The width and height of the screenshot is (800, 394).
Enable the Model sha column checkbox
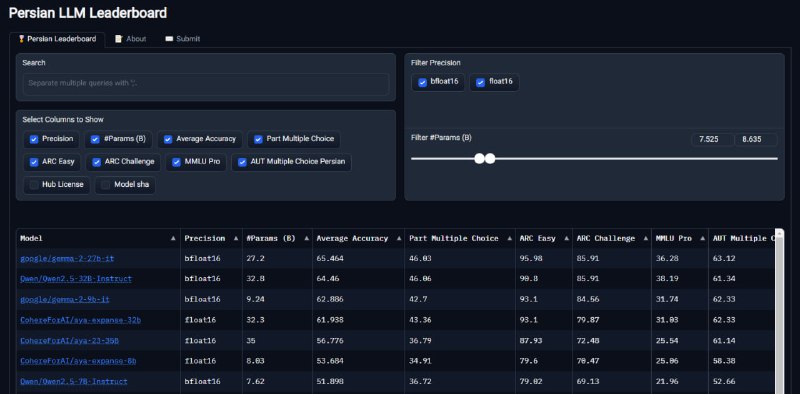click(106, 185)
